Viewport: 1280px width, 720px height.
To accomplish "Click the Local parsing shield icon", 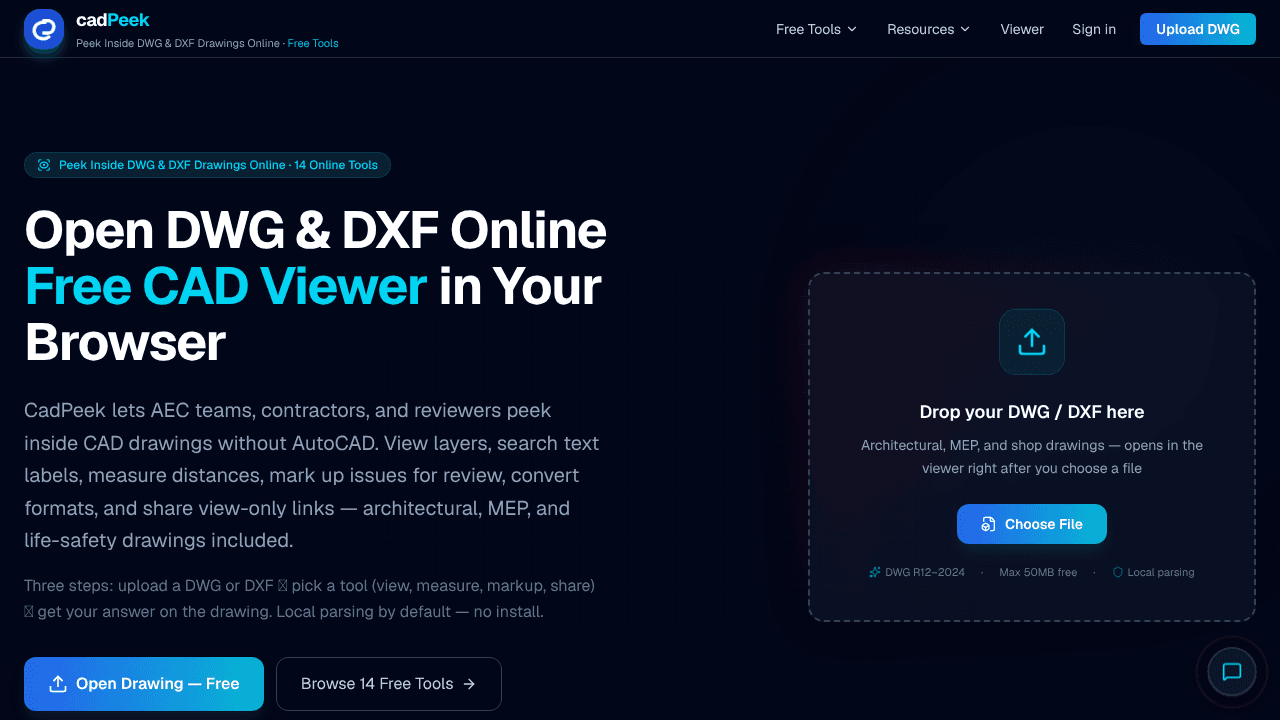I will (x=1118, y=573).
